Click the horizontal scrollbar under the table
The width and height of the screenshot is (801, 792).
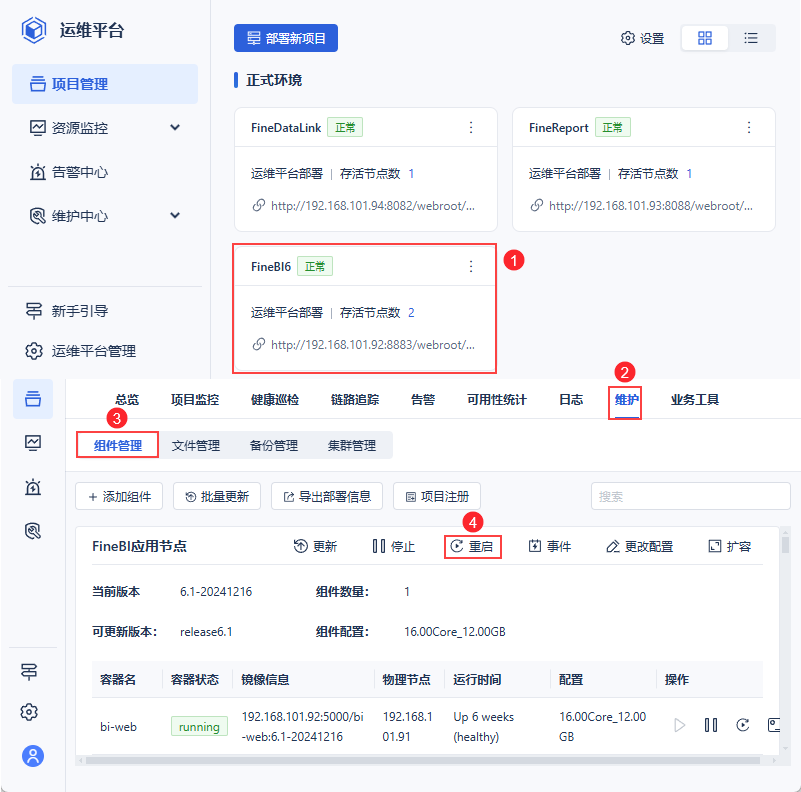click(x=422, y=760)
